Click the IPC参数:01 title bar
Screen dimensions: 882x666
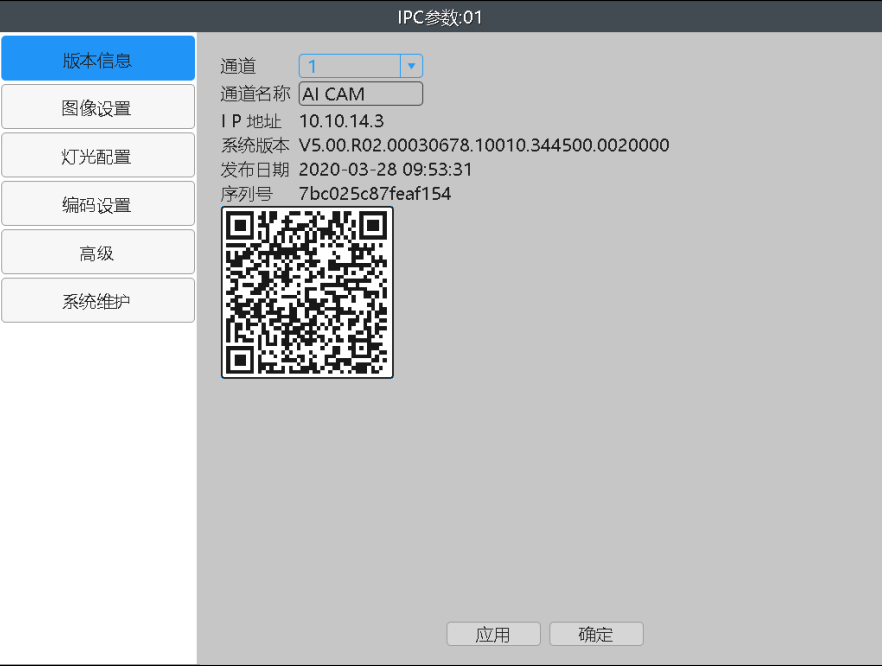click(441, 16)
